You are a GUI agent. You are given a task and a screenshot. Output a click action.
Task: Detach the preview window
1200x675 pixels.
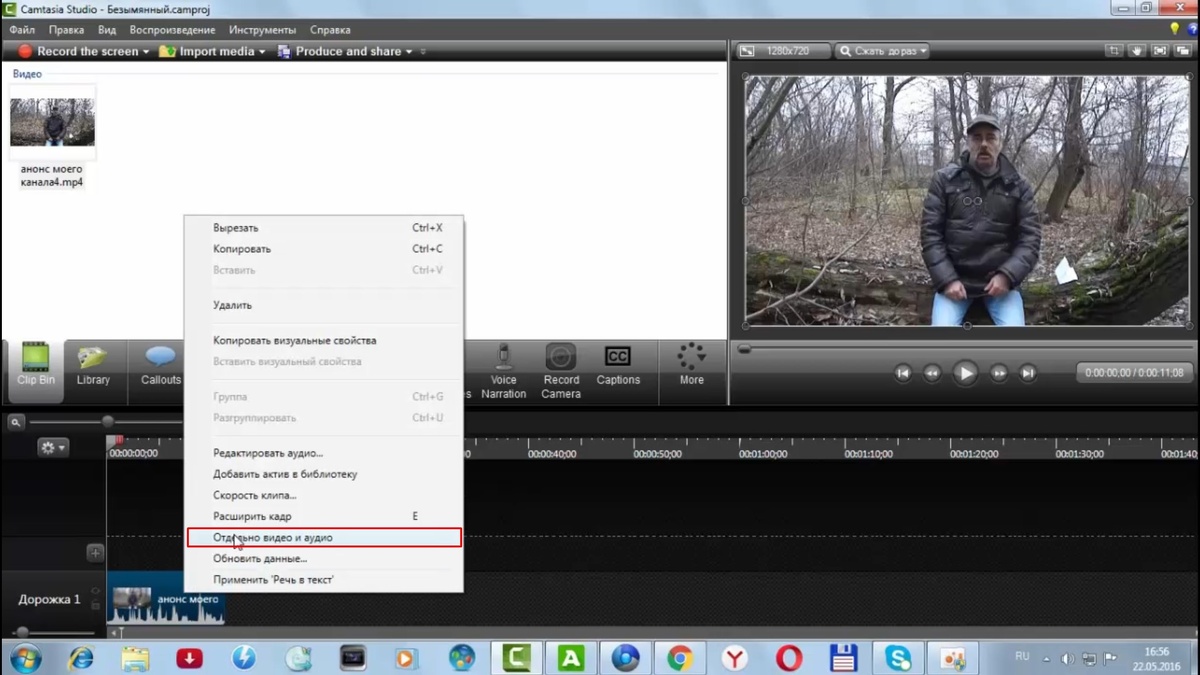(1183, 51)
